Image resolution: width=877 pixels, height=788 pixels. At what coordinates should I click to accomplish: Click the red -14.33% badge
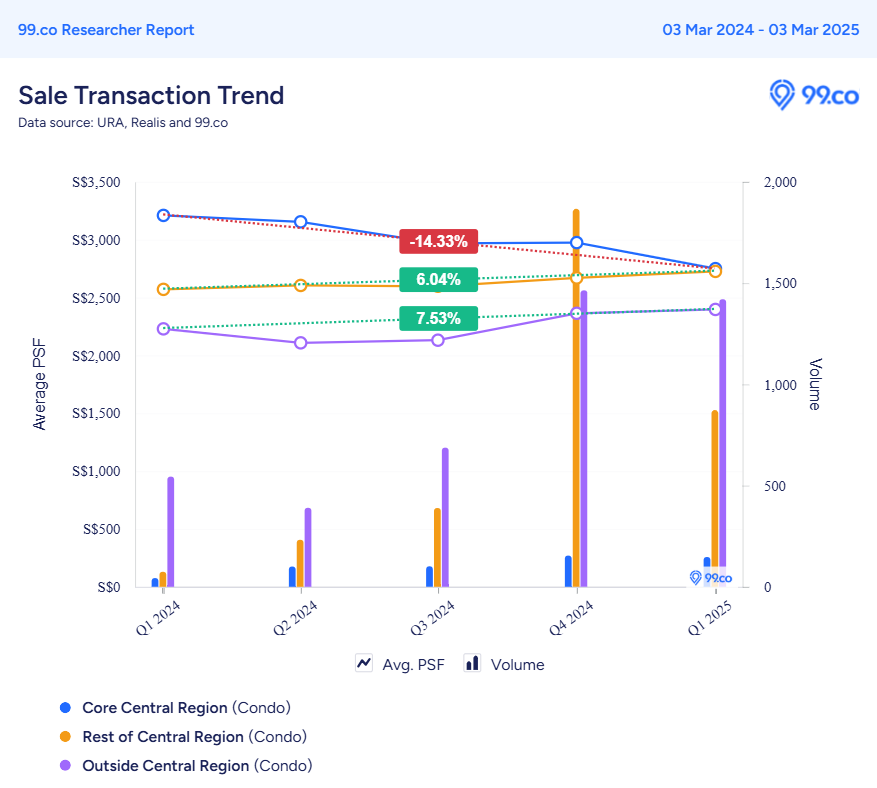pyautogui.click(x=437, y=240)
